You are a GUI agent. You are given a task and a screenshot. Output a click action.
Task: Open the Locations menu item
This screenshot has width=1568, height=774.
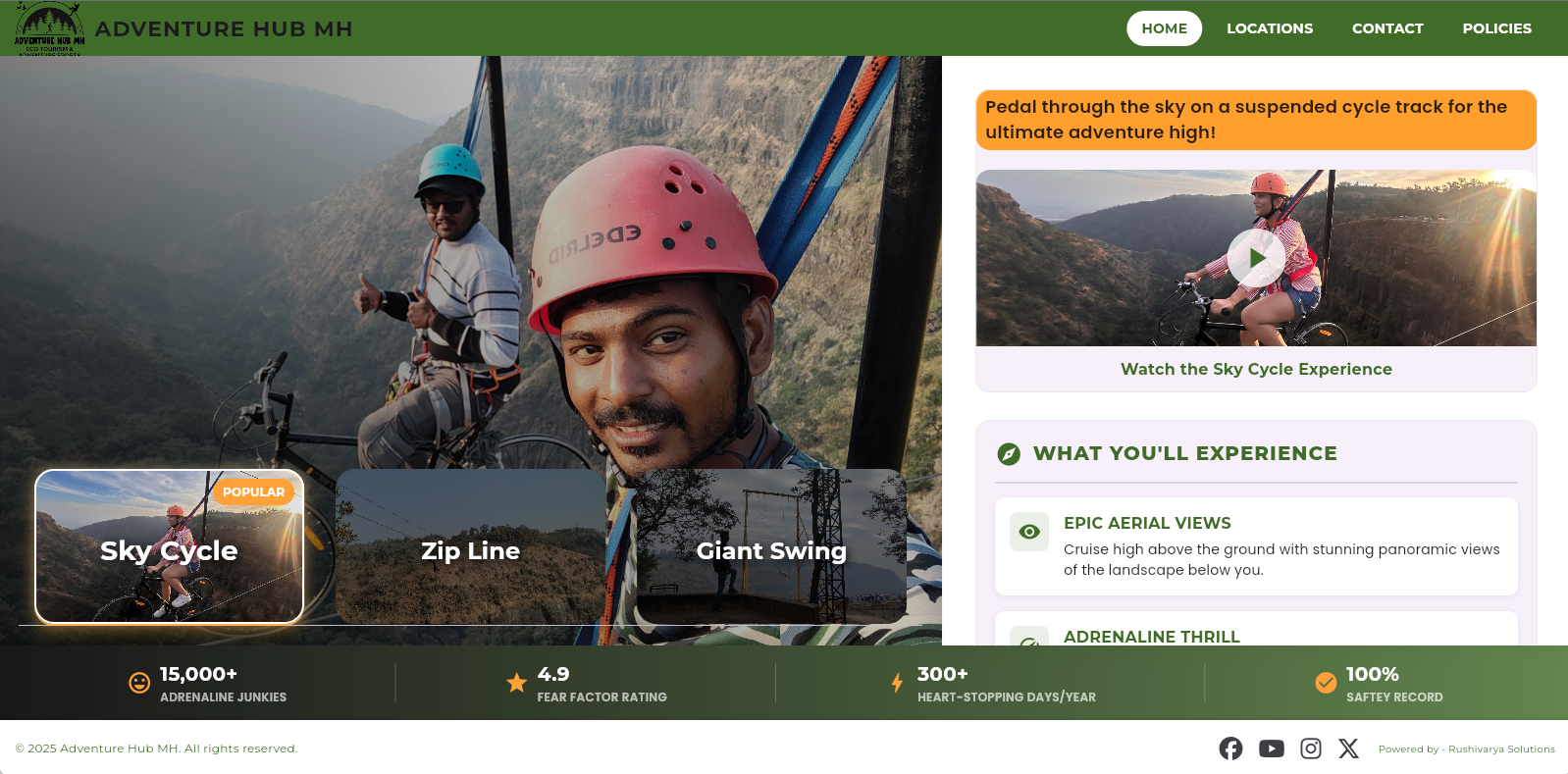pyautogui.click(x=1269, y=28)
